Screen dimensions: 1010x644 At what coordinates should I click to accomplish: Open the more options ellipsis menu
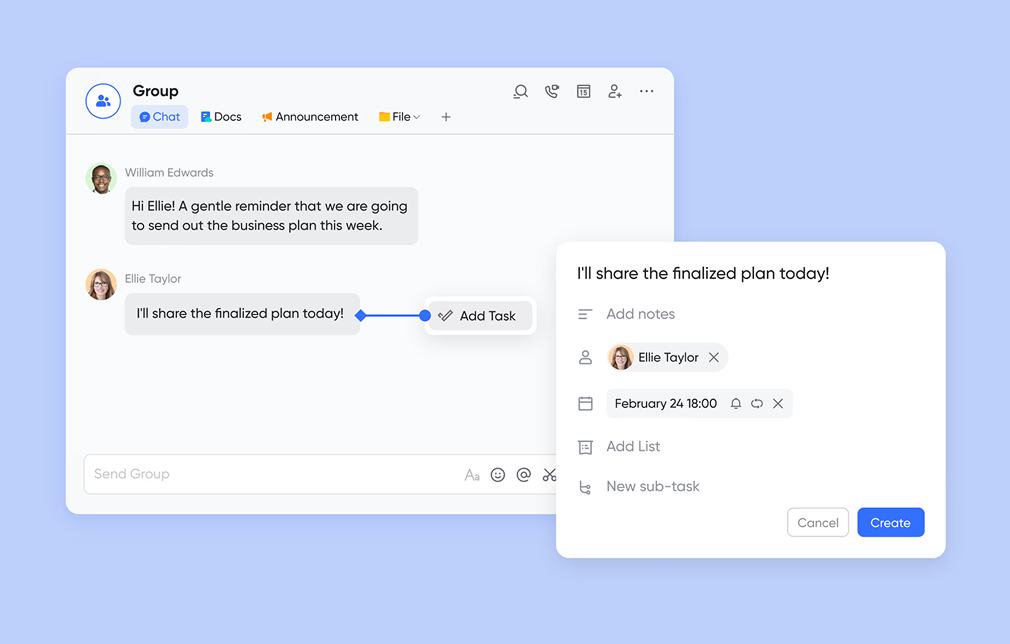(x=647, y=91)
